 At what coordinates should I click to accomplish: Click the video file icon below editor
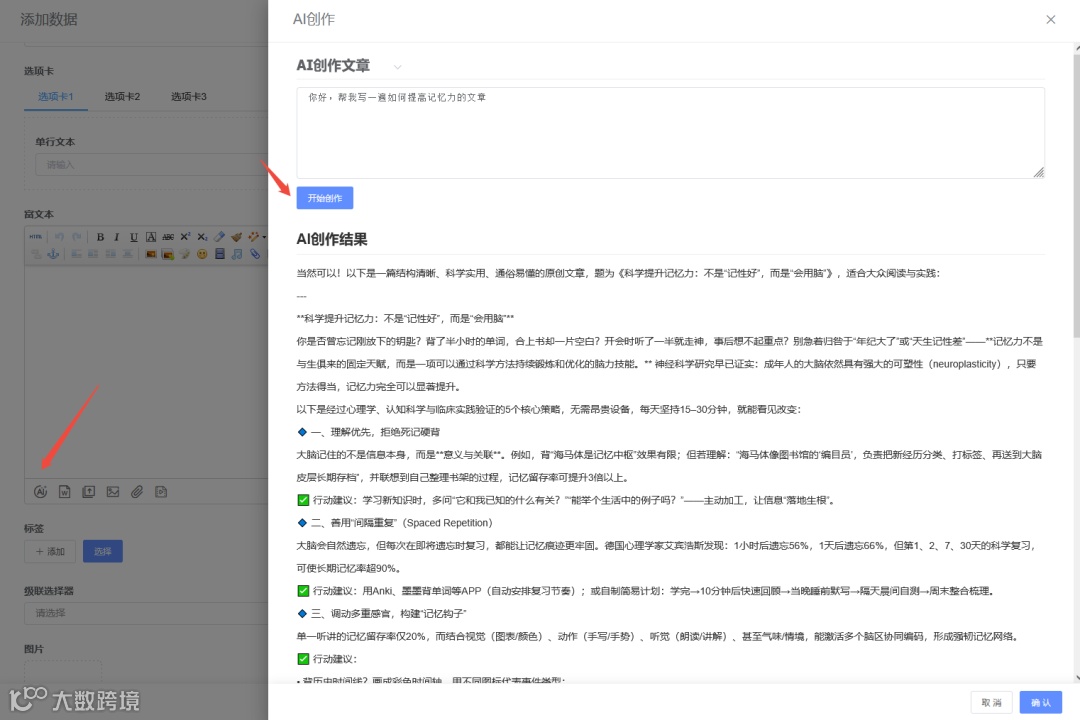point(161,492)
